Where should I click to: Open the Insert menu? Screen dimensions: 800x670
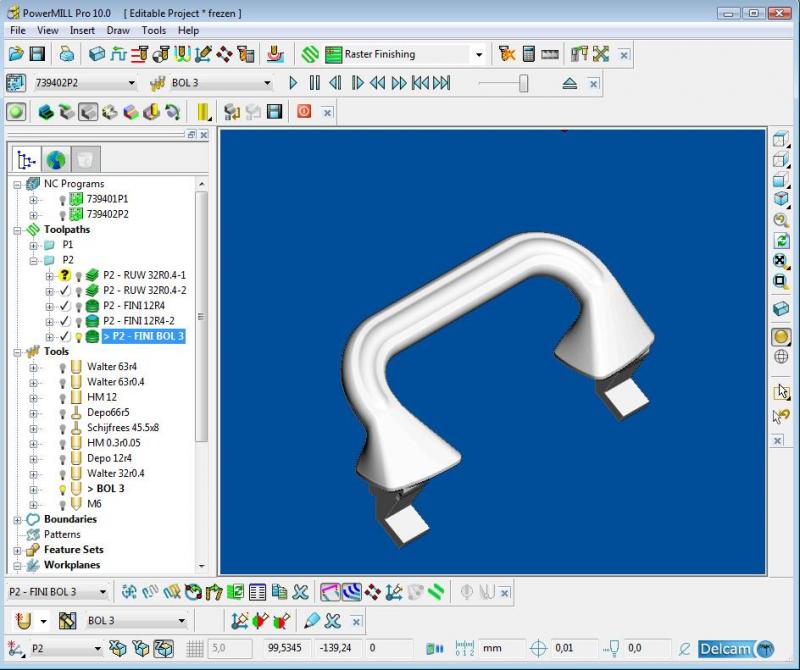click(x=82, y=31)
